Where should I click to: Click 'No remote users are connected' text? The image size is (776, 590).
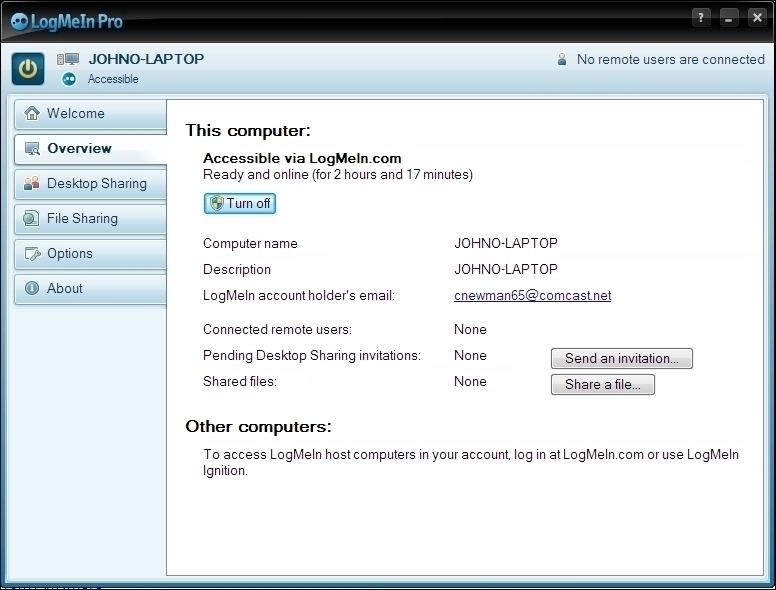(671, 59)
